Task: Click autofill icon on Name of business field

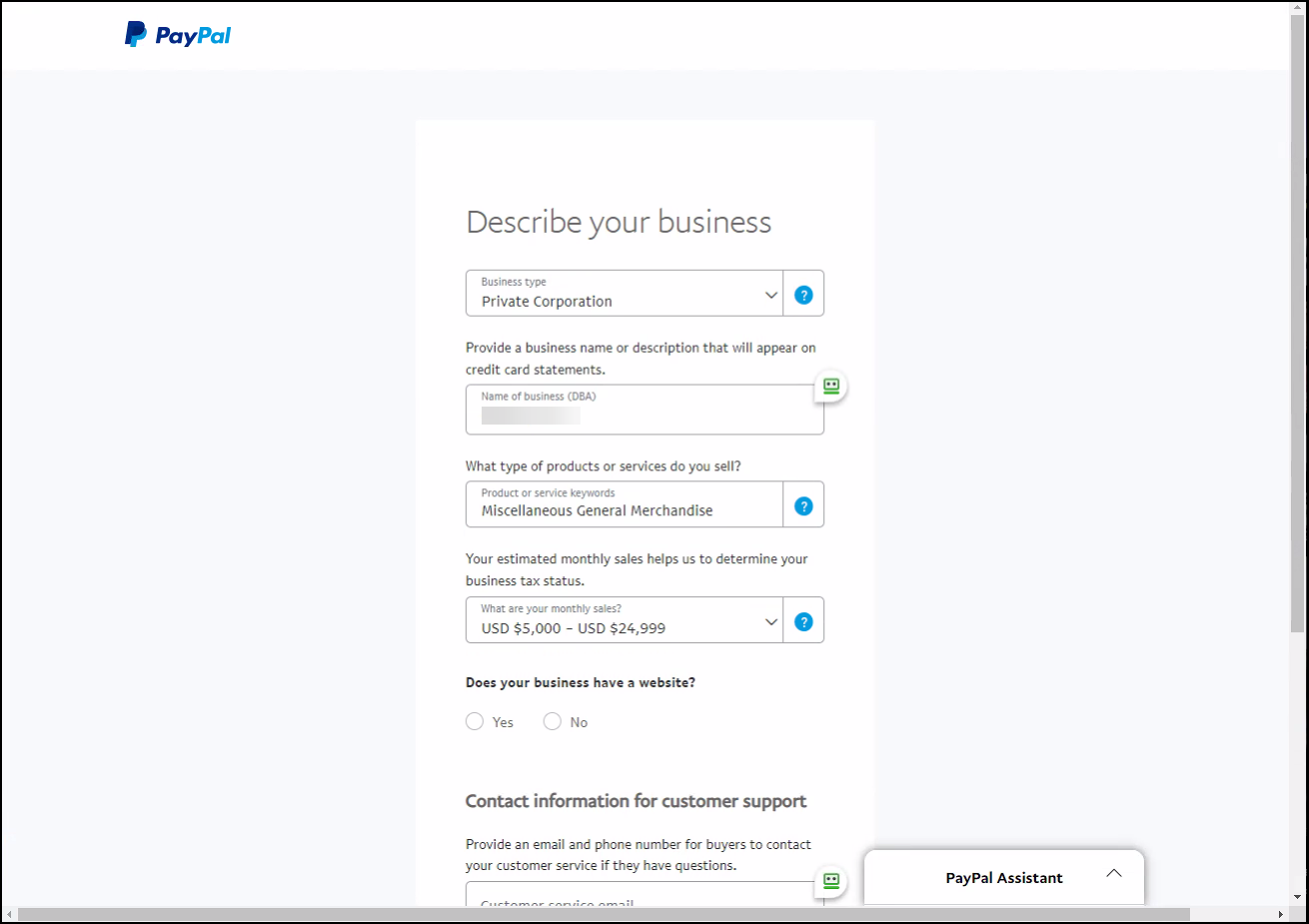Action: point(831,386)
